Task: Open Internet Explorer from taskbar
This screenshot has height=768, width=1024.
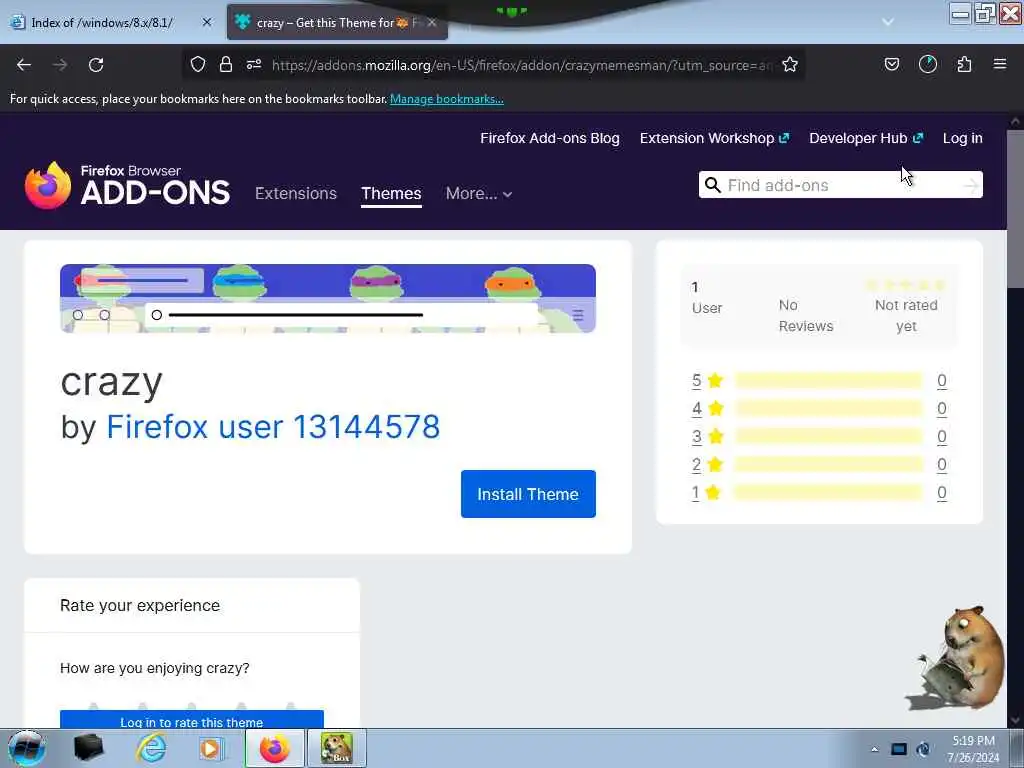Action: pyautogui.click(x=151, y=748)
